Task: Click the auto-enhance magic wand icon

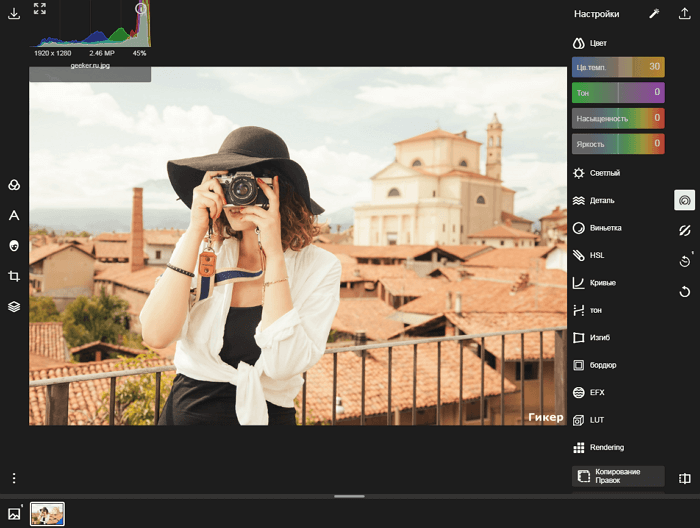Action: pyautogui.click(x=654, y=14)
